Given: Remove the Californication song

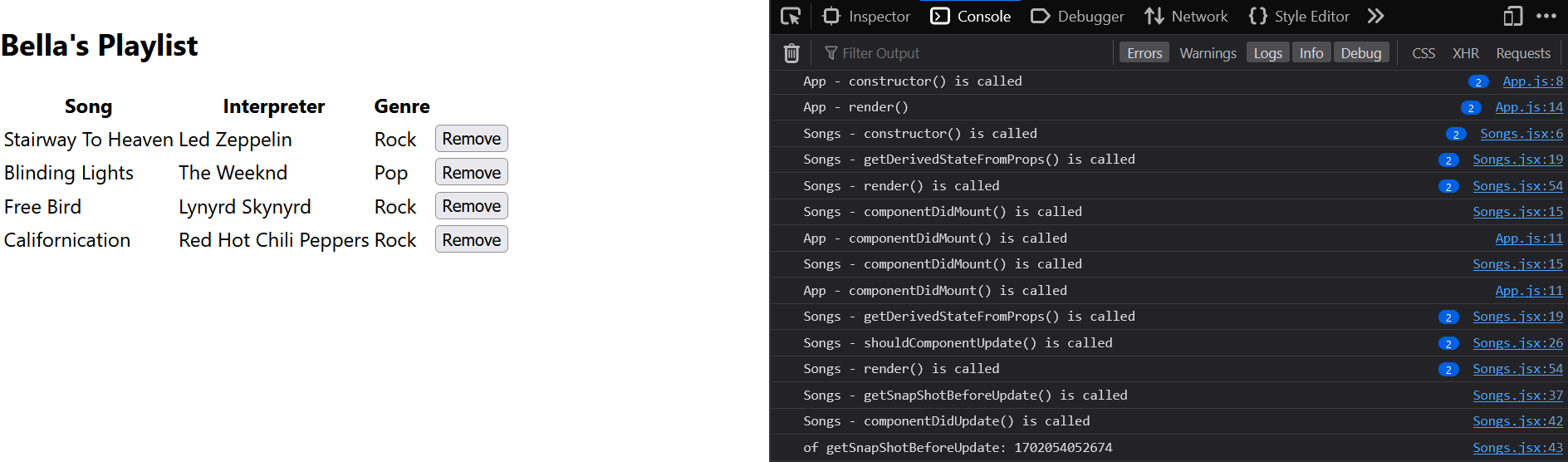Looking at the screenshot, I should point(471,240).
